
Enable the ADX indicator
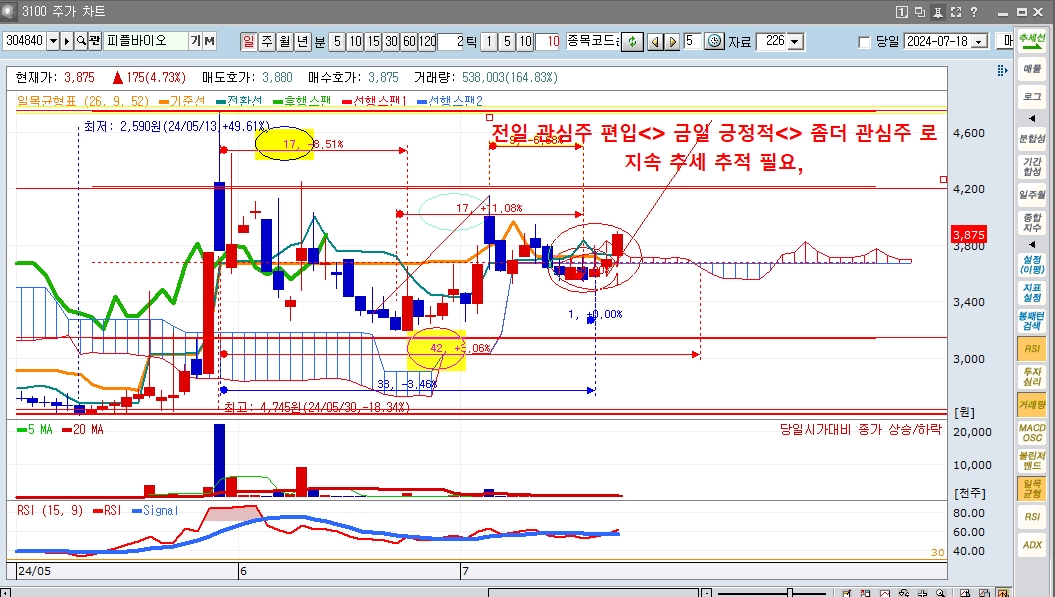click(1032, 545)
